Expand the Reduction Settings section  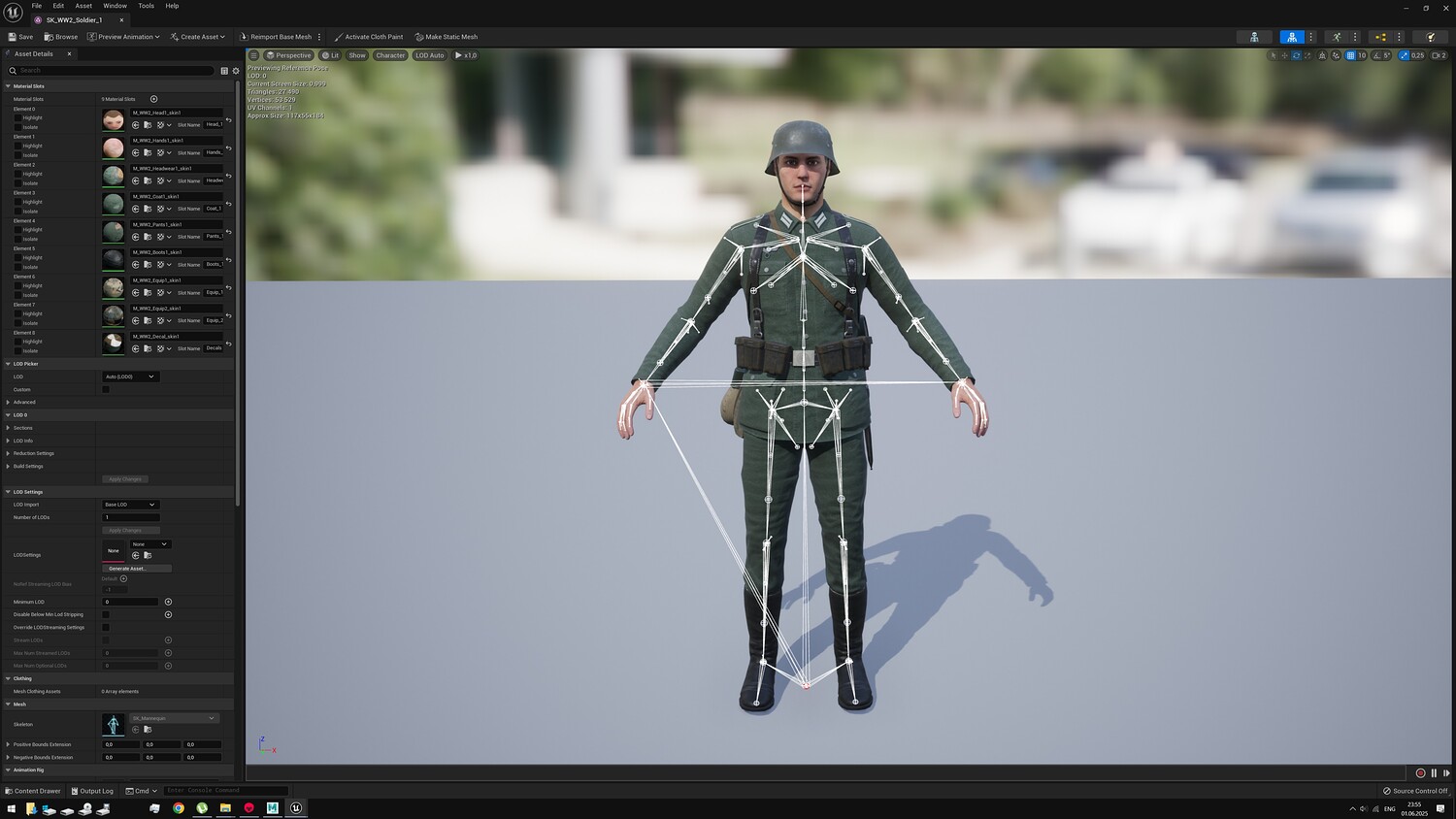[8, 453]
